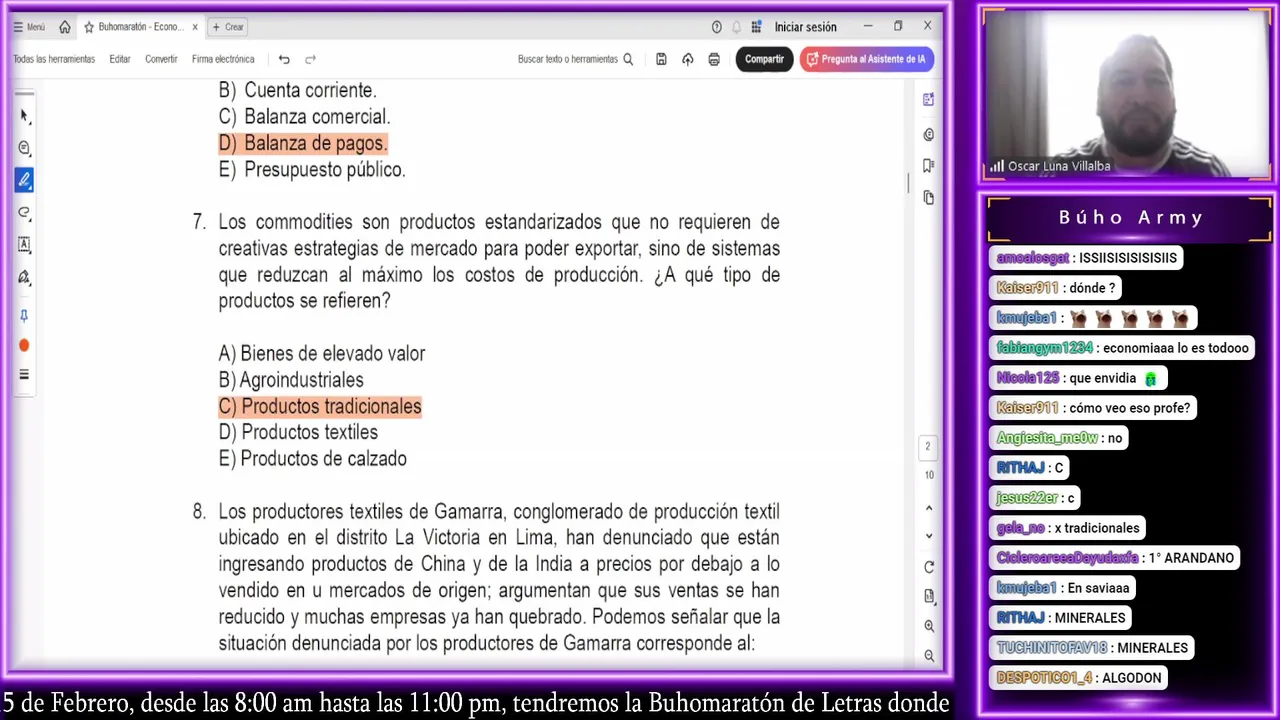This screenshot has width=1280, height=720.
Task: Click highlighted answer C) Productos tradicionales
Action: (320, 406)
